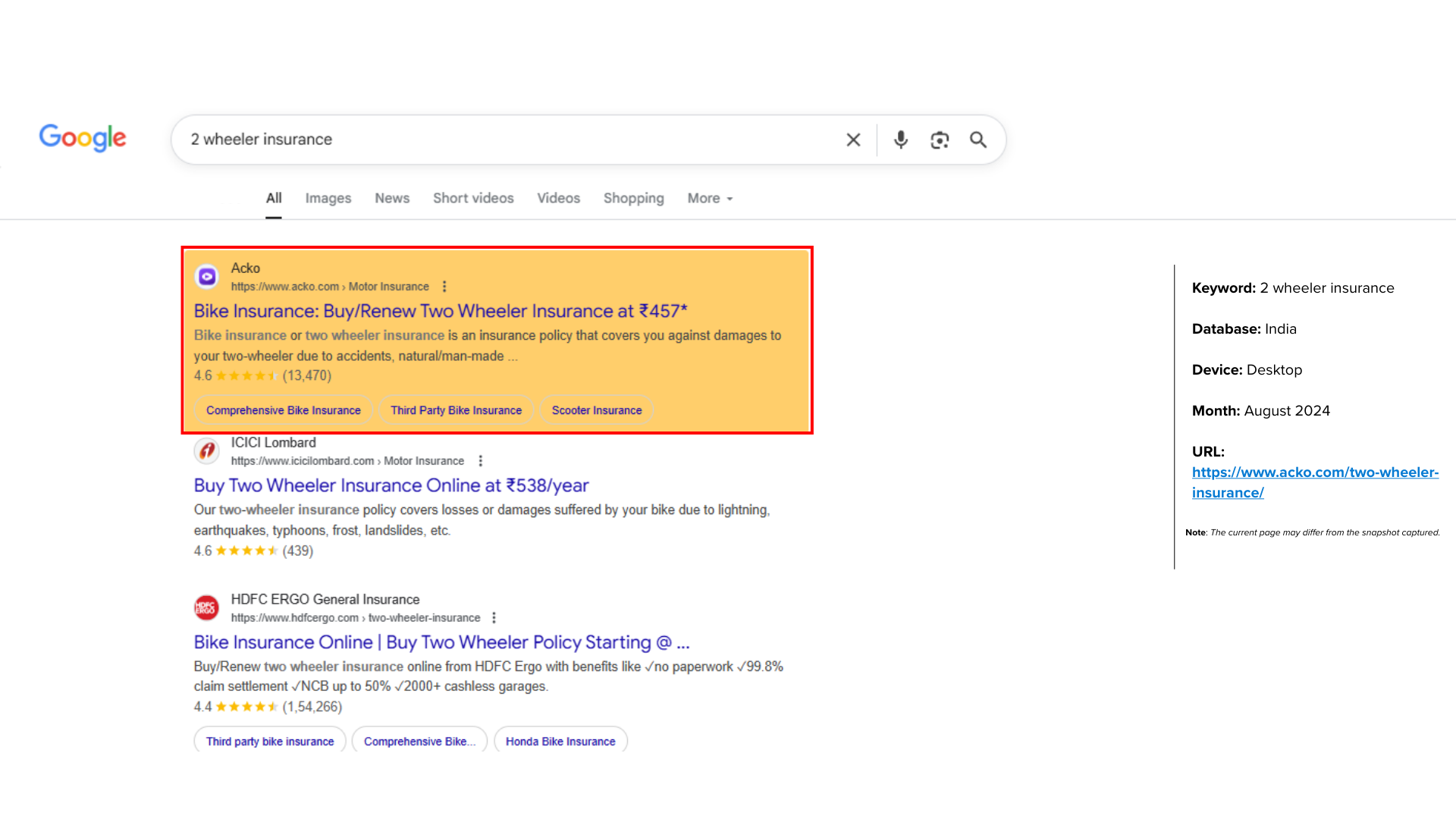Open the Shopping results tab
This screenshot has height=819, width=1456.
pos(633,199)
